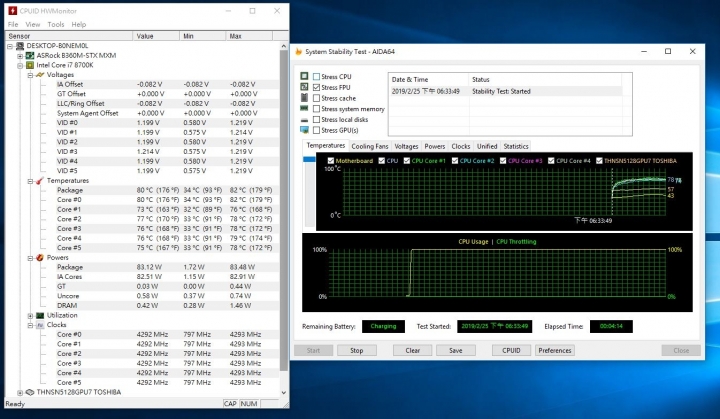Open the View menu in HWMonitor
Viewport: 720px width, 419px height.
point(33,24)
